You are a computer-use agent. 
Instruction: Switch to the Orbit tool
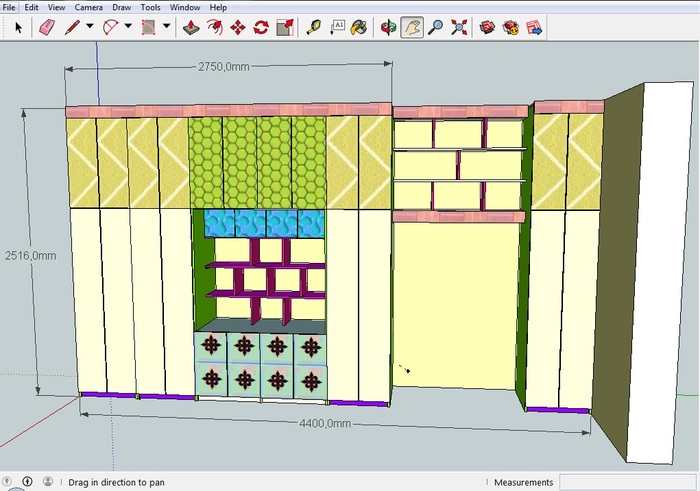(x=389, y=28)
